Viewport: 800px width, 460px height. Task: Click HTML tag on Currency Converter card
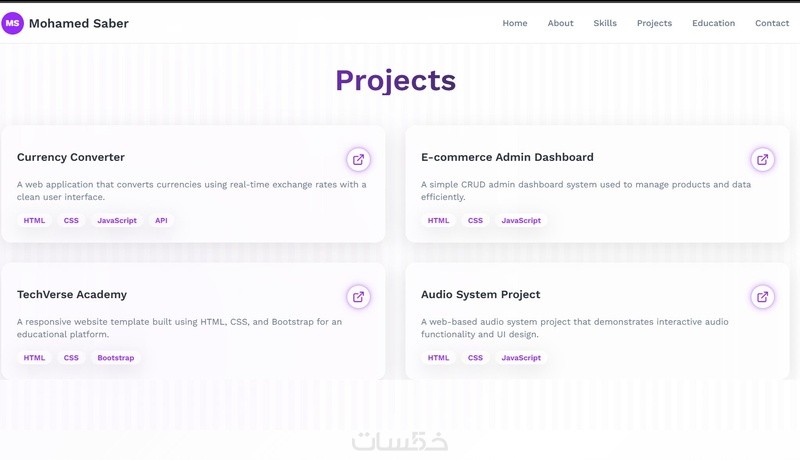coord(34,220)
